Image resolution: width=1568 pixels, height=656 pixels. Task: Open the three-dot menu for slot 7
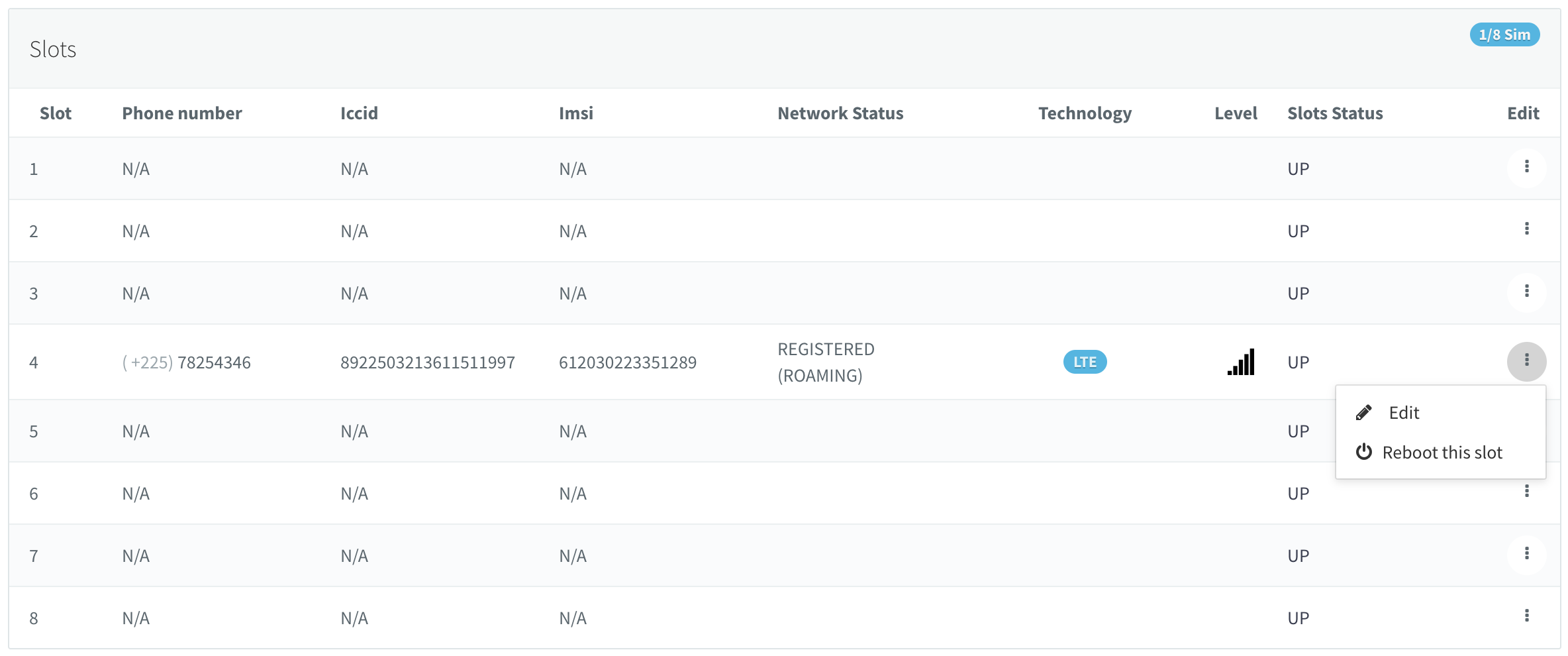click(1526, 554)
